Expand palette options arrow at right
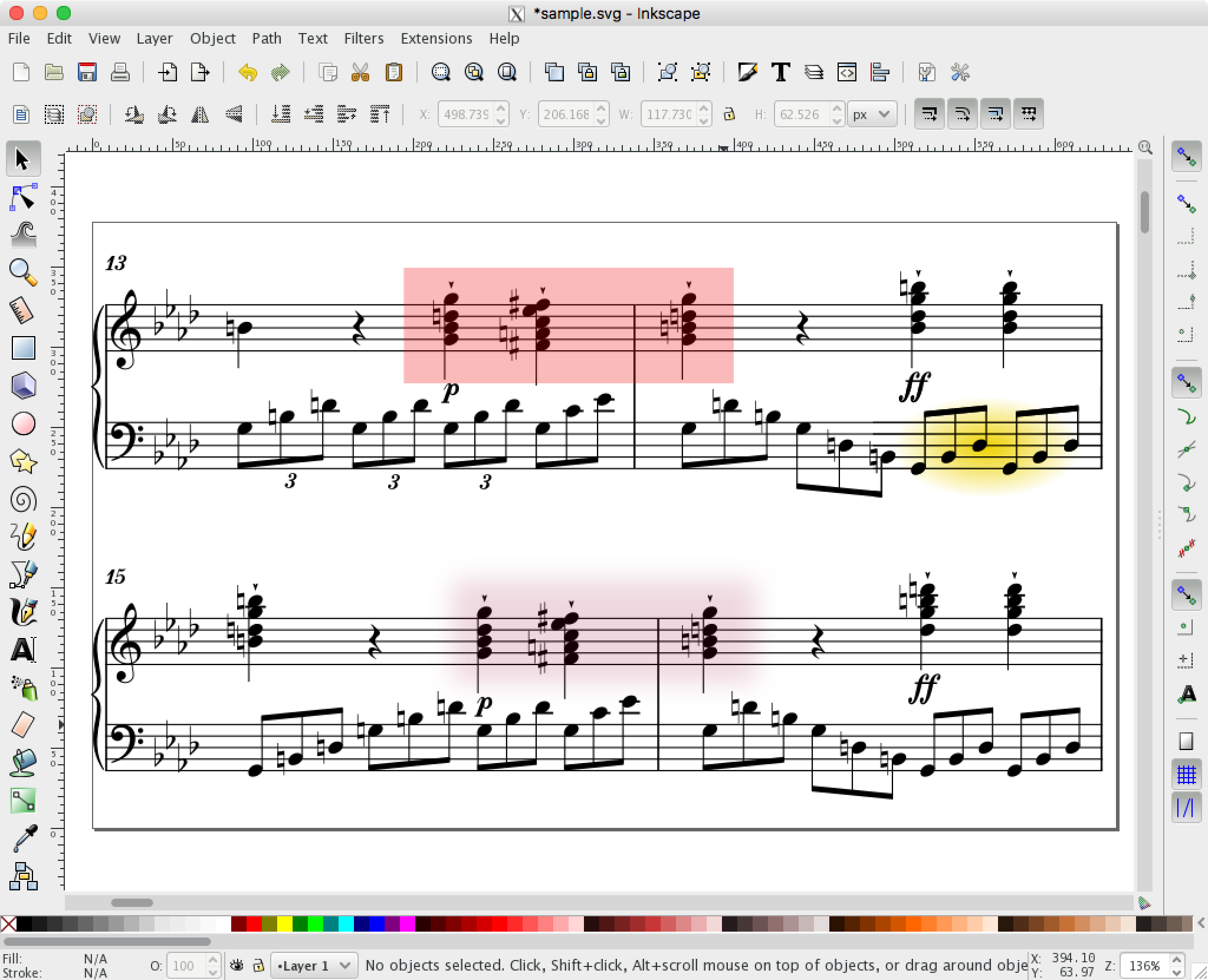Viewport: 1208px width, 980px height. coord(1202,923)
